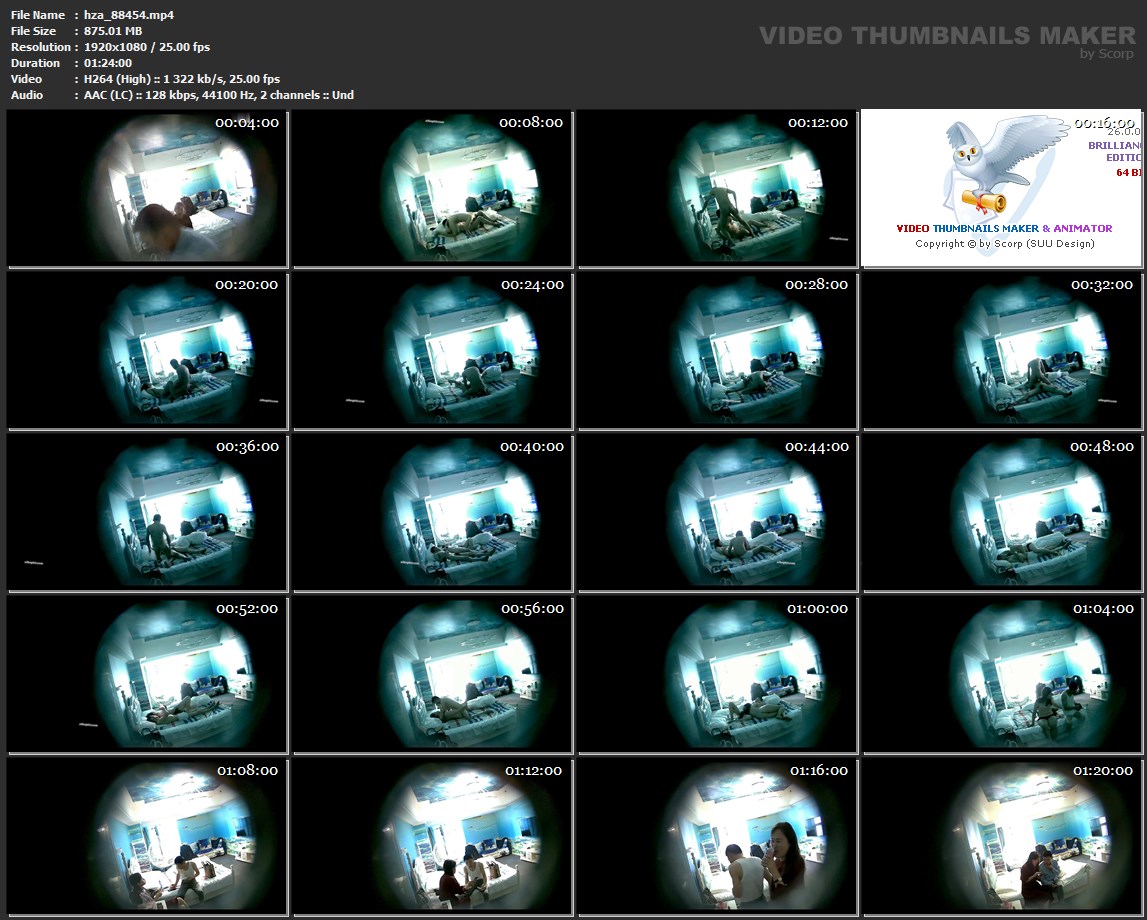Click the frame stamped 01:12:00

pos(432,836)
